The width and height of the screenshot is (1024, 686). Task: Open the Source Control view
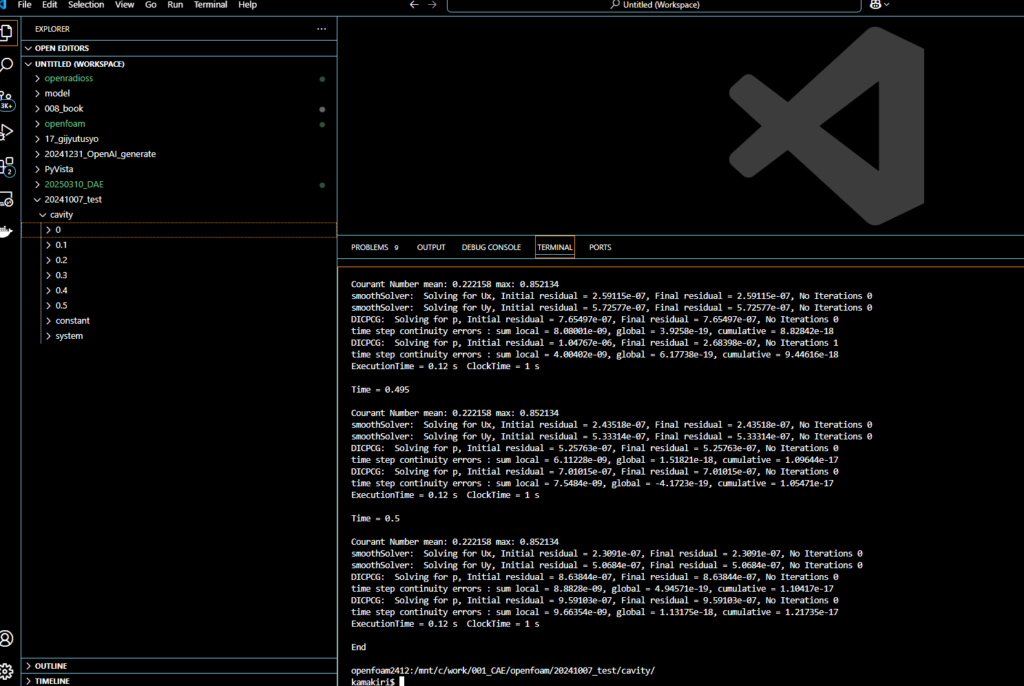[8, 98]
